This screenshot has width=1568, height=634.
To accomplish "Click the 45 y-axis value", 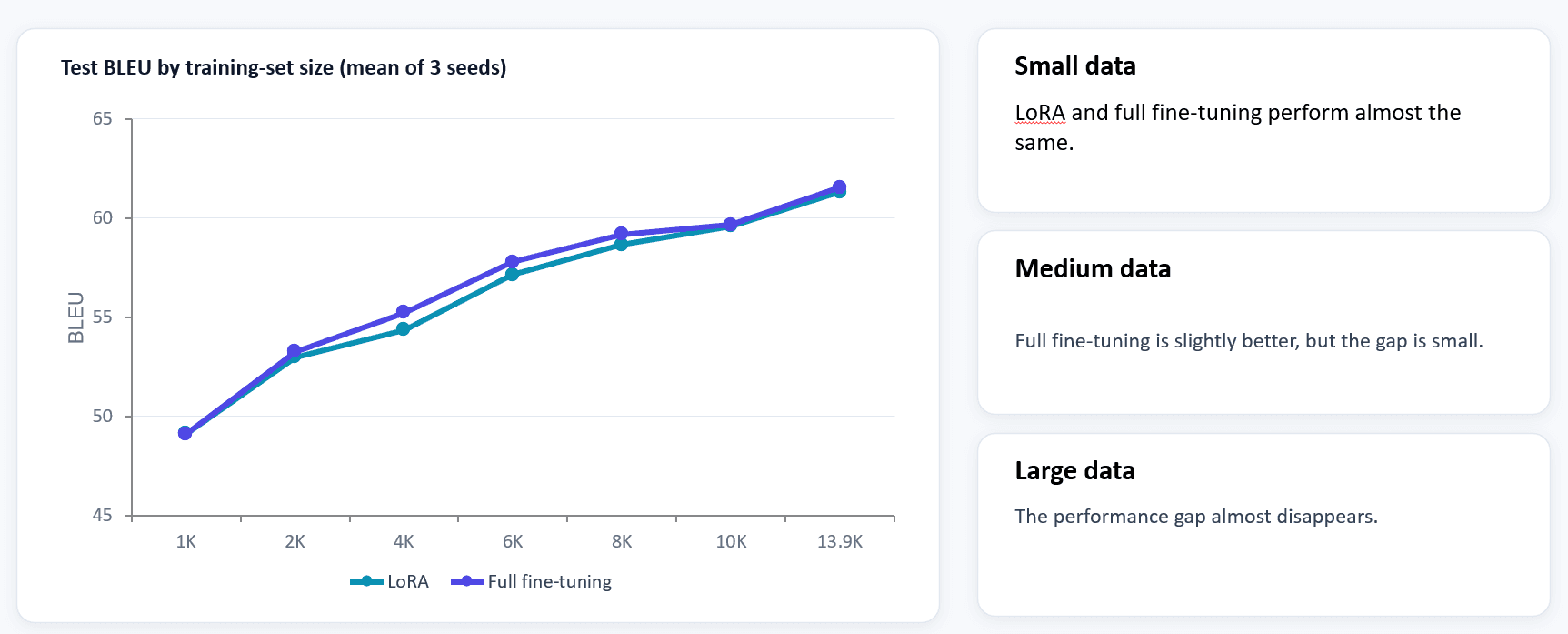I will pos(103,516).
